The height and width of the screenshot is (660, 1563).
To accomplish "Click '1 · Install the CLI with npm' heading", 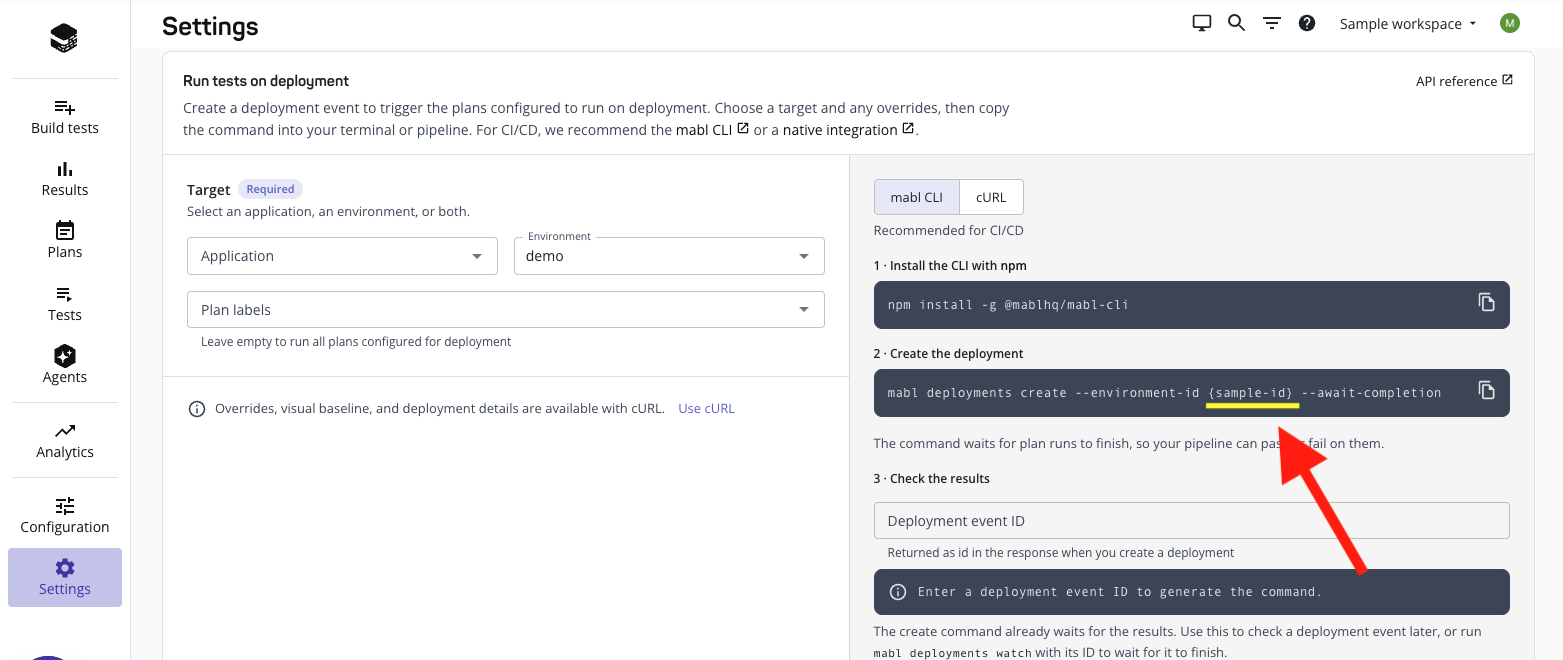I will pos(950,266).
